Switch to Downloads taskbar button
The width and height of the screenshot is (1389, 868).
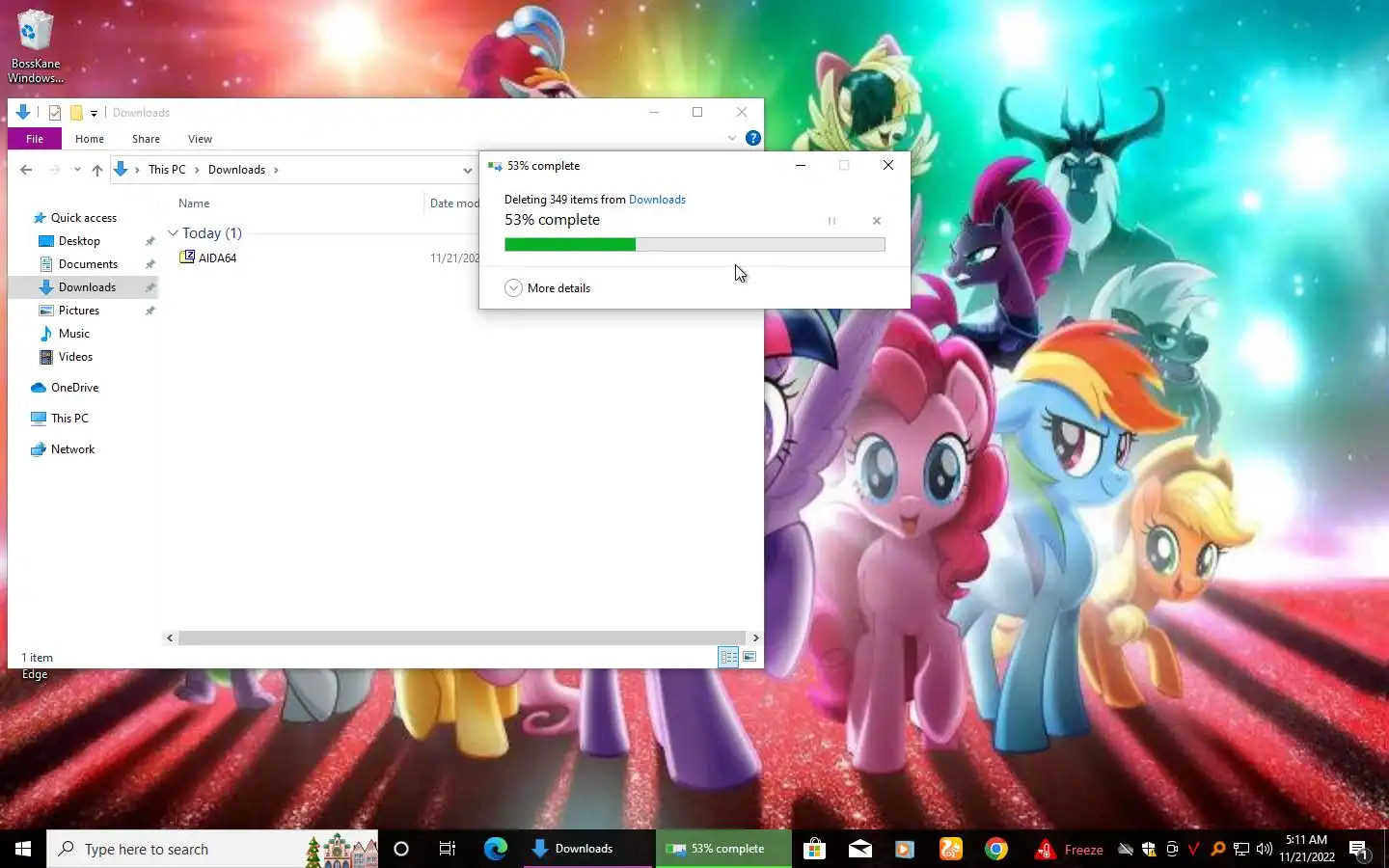coord(587,849)
